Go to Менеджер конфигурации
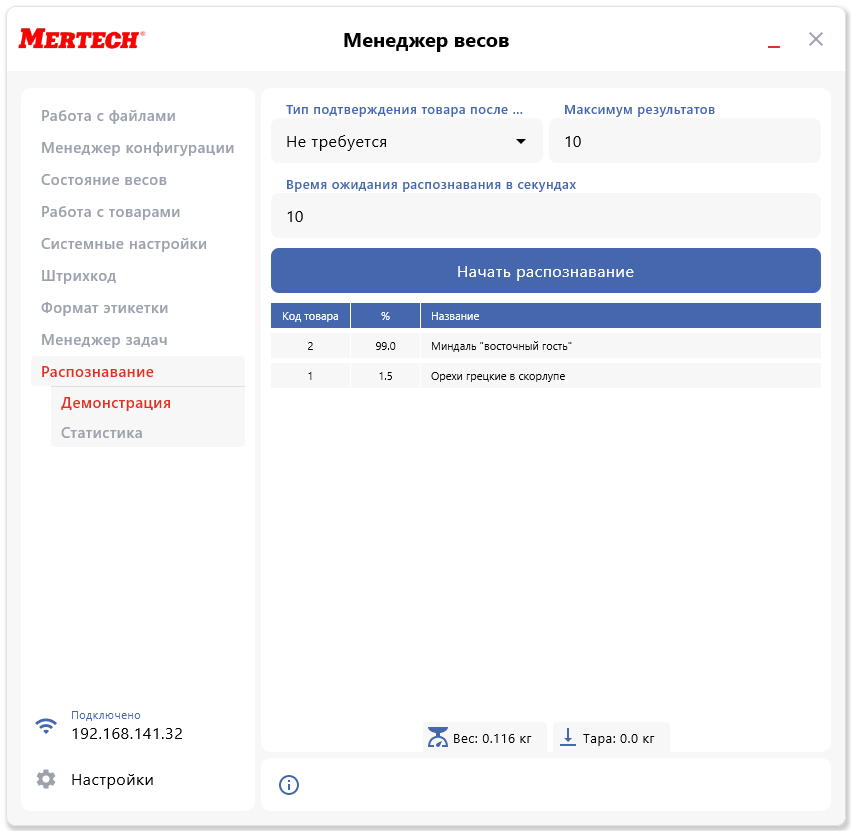Viewport: 857px width, 835px height. (137, 148)
